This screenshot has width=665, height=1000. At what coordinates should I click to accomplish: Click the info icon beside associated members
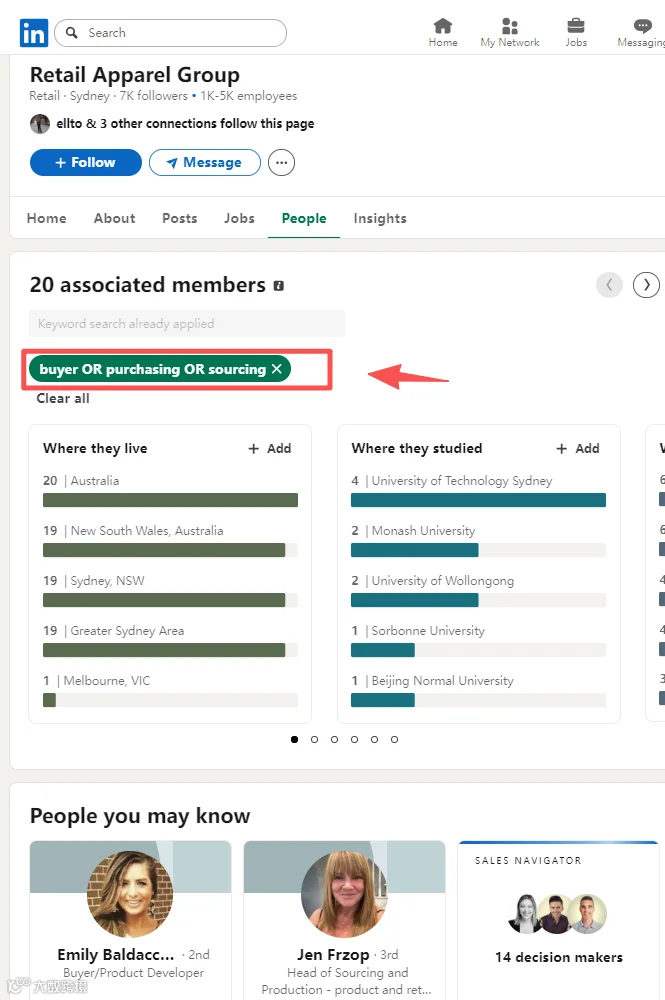278,286
